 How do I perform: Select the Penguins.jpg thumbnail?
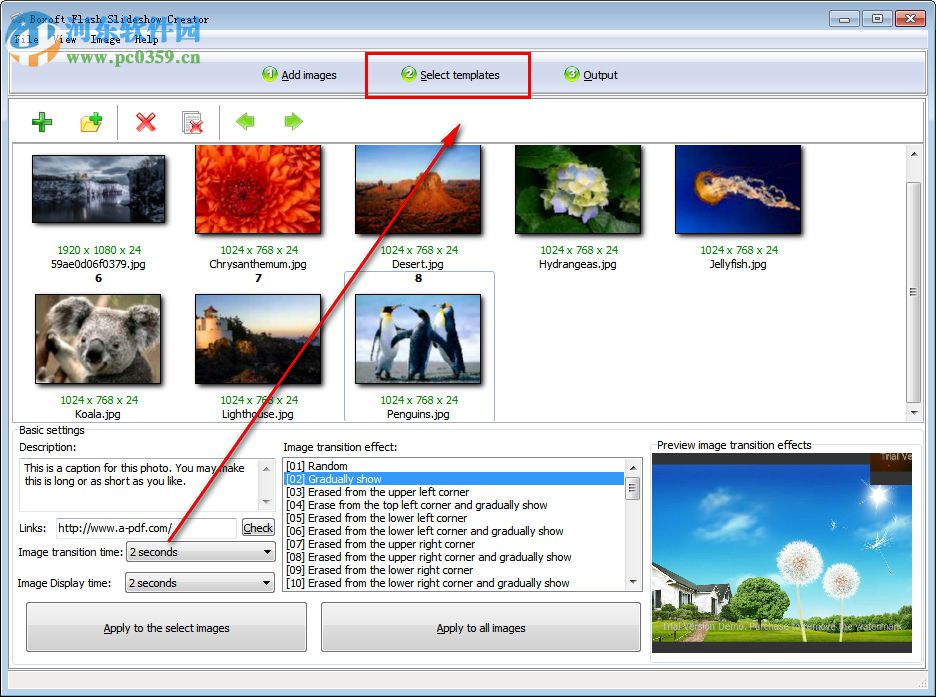pos(419,338)
